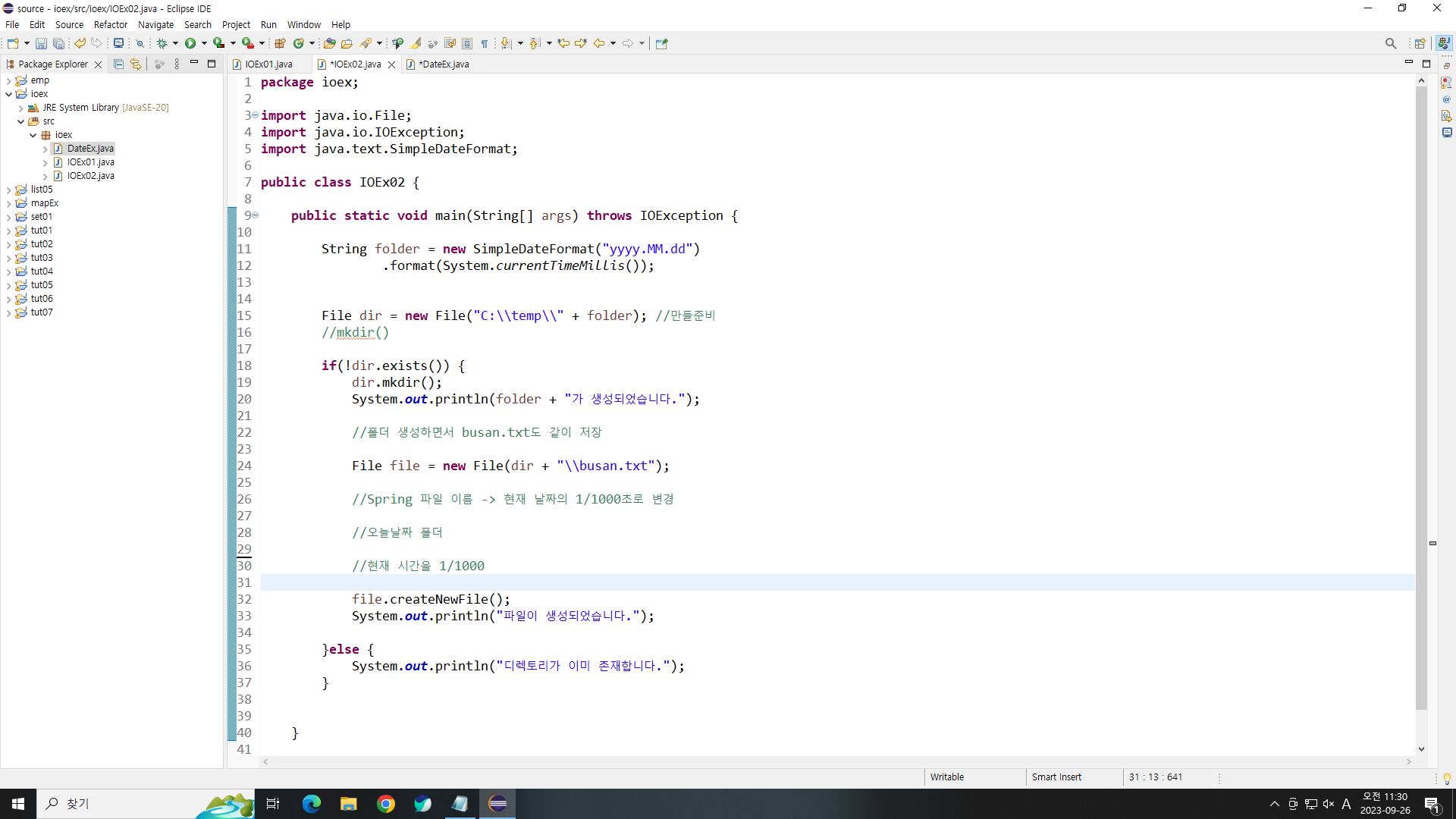Open the Run button dropdown arrow
The height and width of the screenshot is (819, 1456).
(204, 44)
